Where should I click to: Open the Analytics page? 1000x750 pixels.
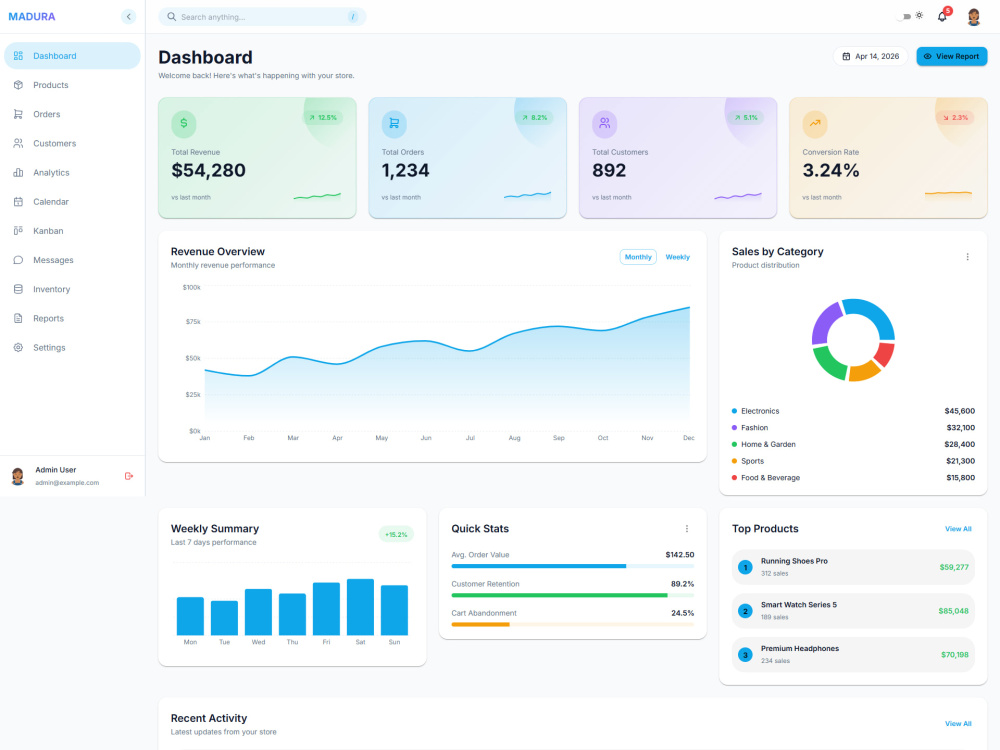[x=72, y=173]
